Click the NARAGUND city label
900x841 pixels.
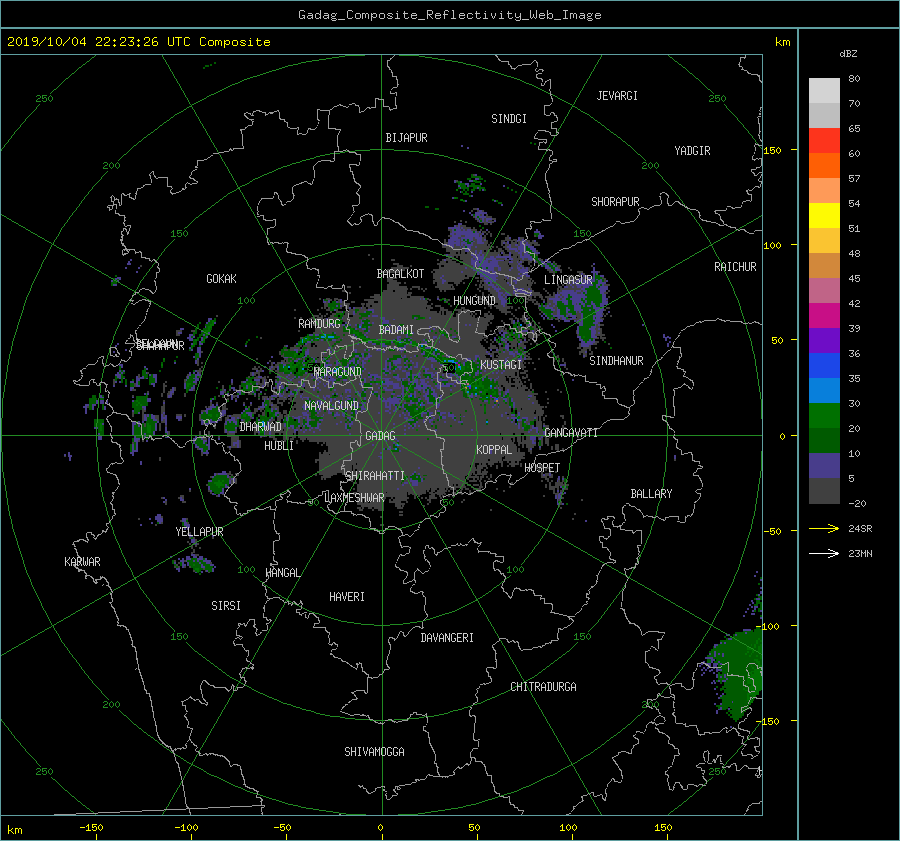(x=338, y=372)
